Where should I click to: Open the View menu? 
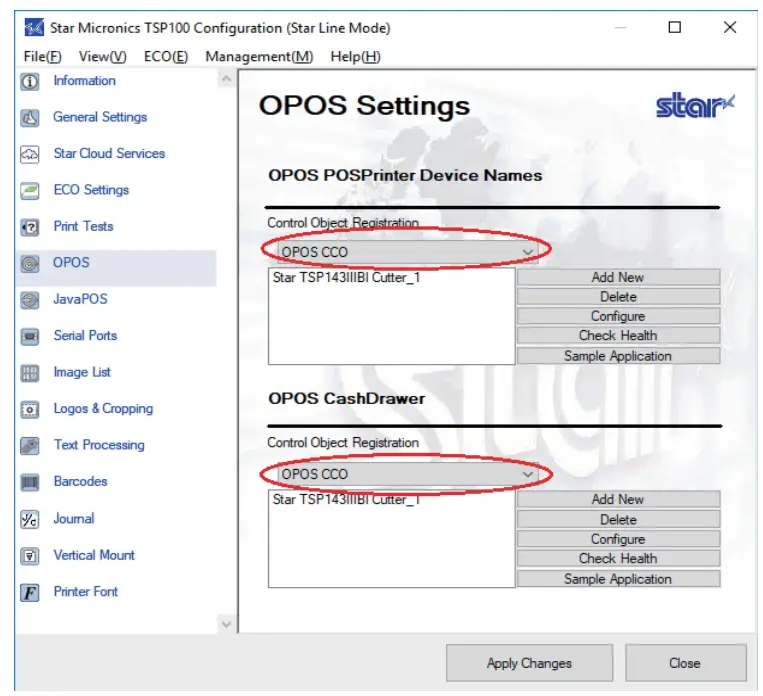[x=103, y=56]
